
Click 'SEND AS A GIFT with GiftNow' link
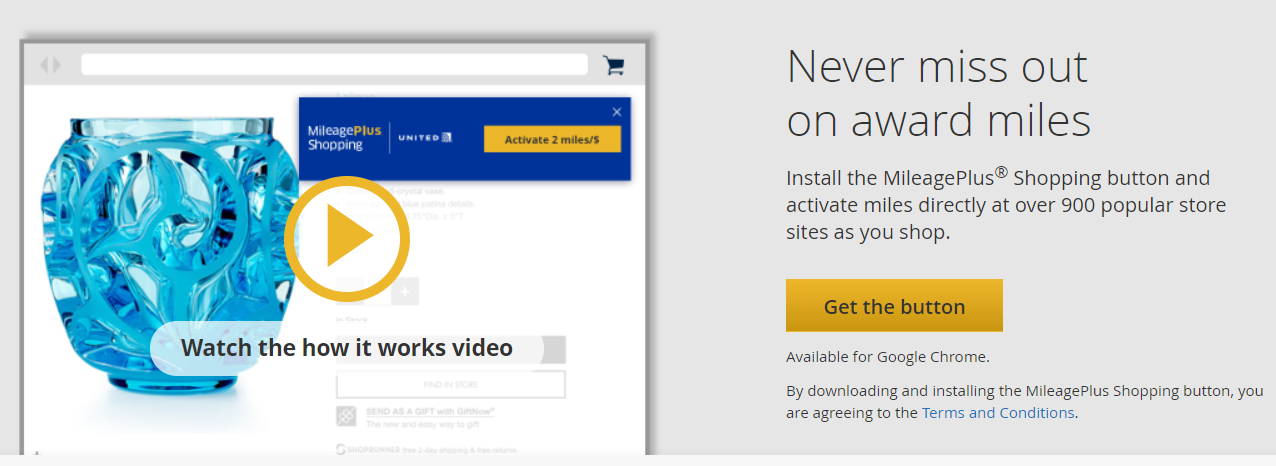point(431,411)
